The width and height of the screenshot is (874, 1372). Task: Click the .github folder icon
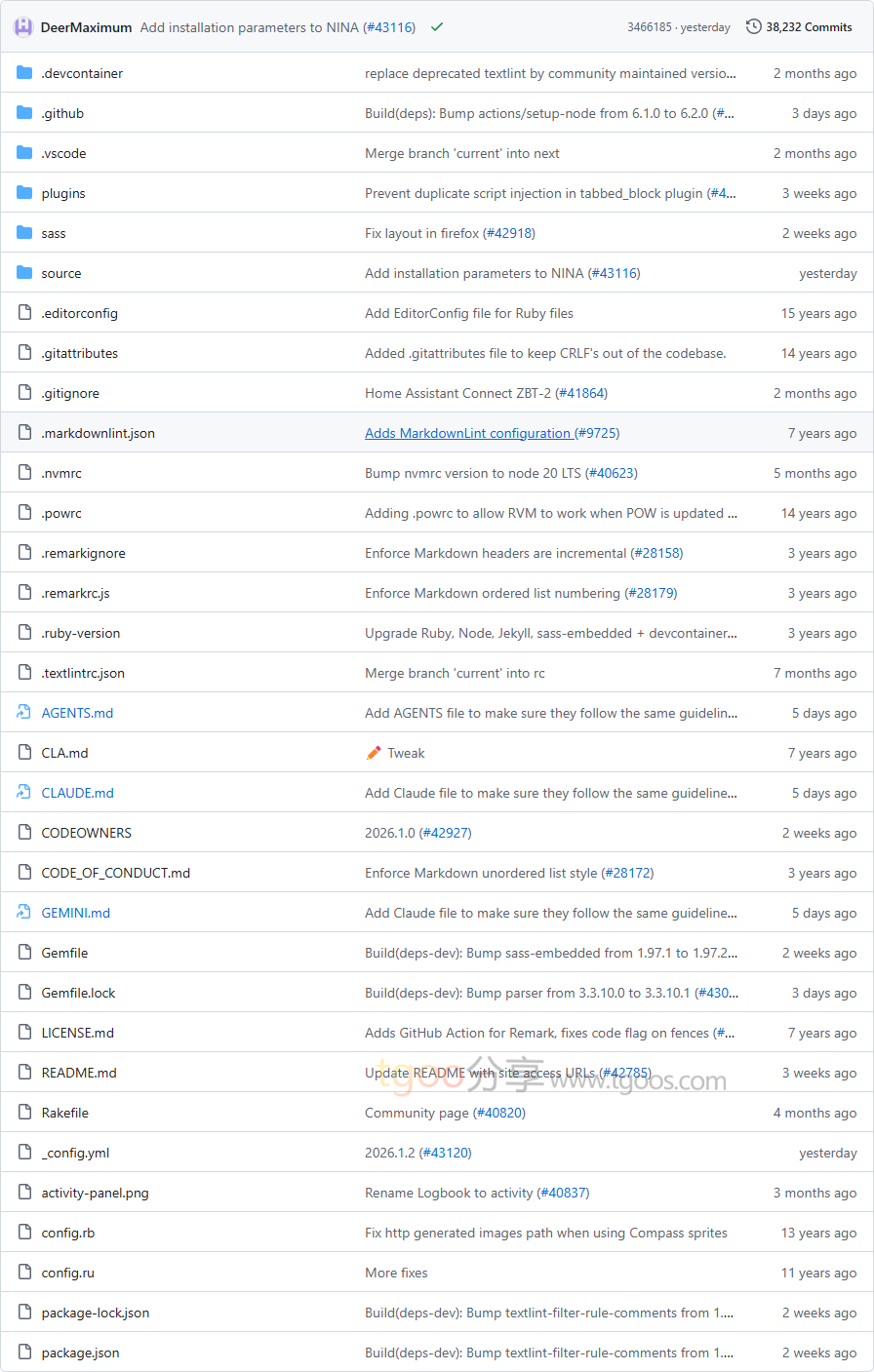coord(24,113)
